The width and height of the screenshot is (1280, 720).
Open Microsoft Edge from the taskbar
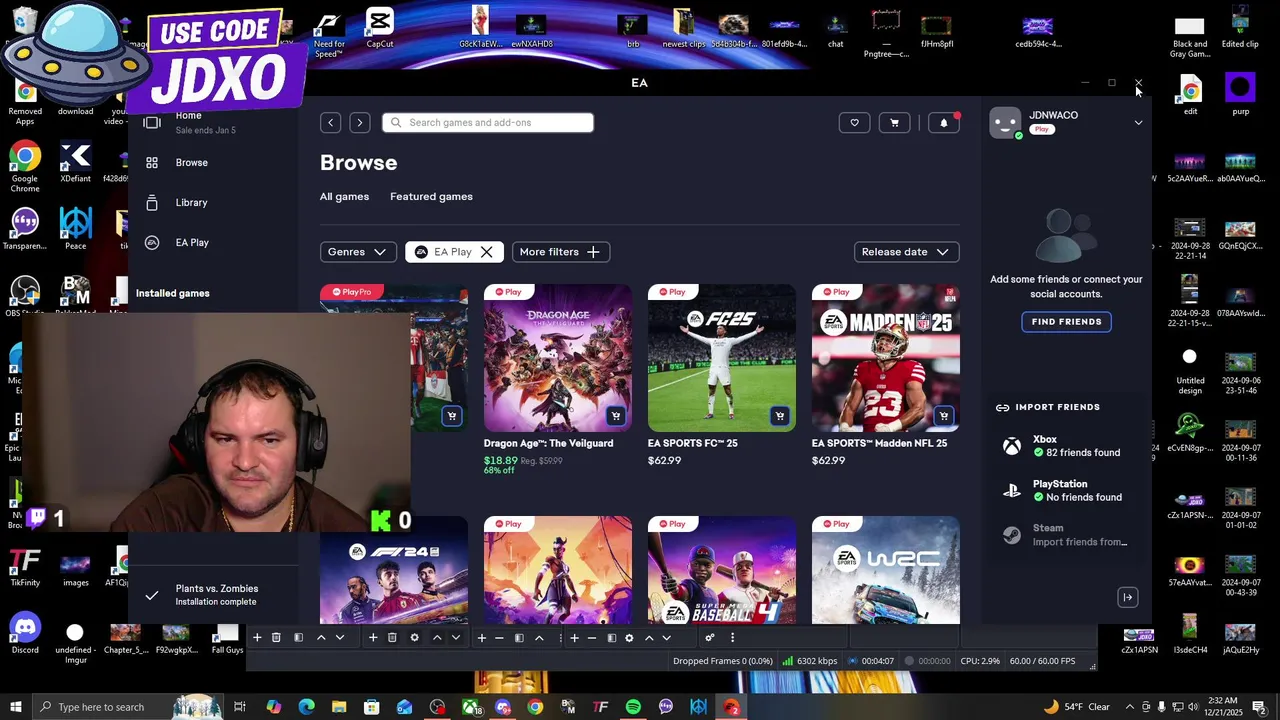point(306,707)
